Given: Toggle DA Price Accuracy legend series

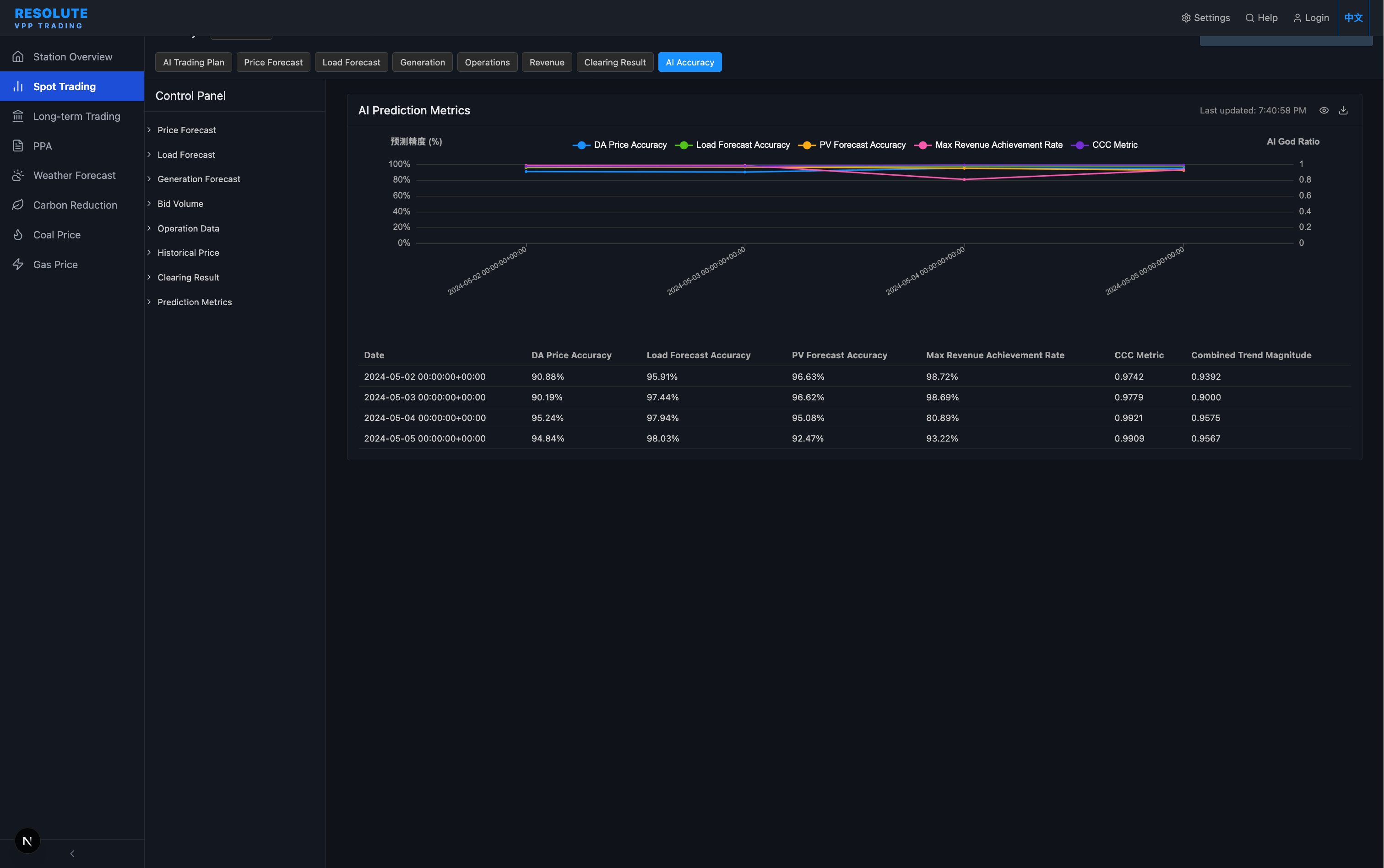Looking at the screenshot, I should pos(619,145).
